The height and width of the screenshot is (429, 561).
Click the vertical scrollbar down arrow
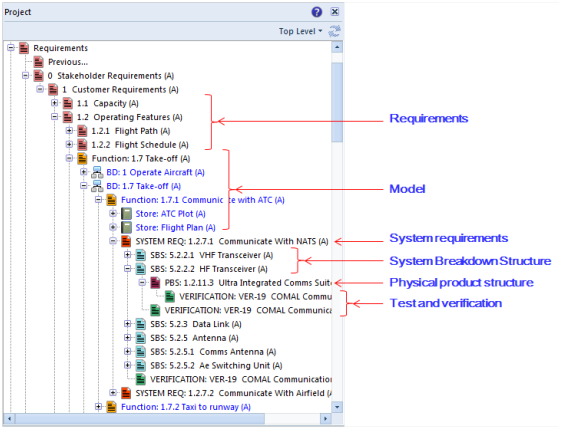[337, 407]
